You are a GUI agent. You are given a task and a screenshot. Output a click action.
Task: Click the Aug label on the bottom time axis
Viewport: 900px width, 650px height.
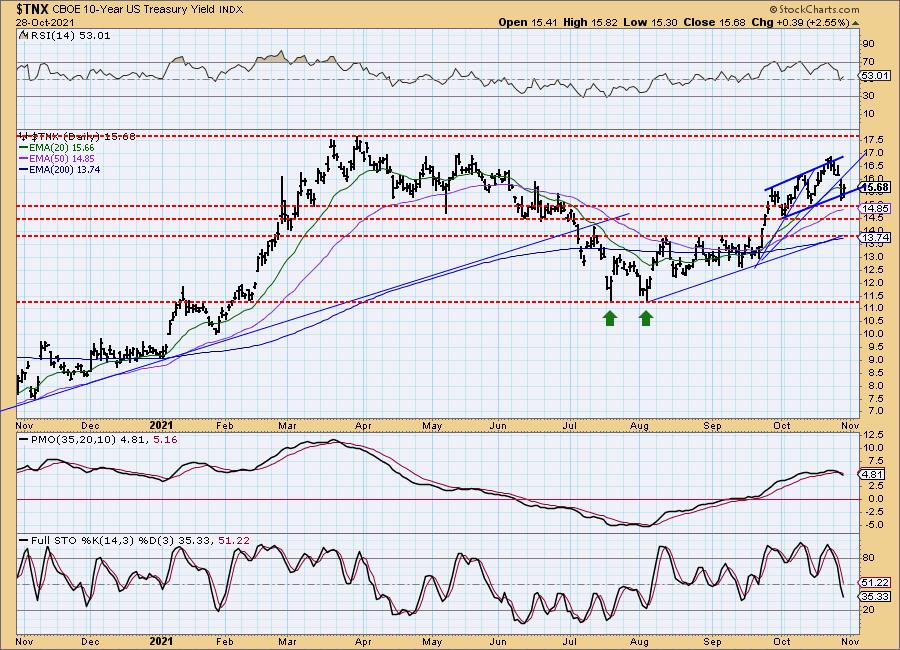tap(639, 641)
